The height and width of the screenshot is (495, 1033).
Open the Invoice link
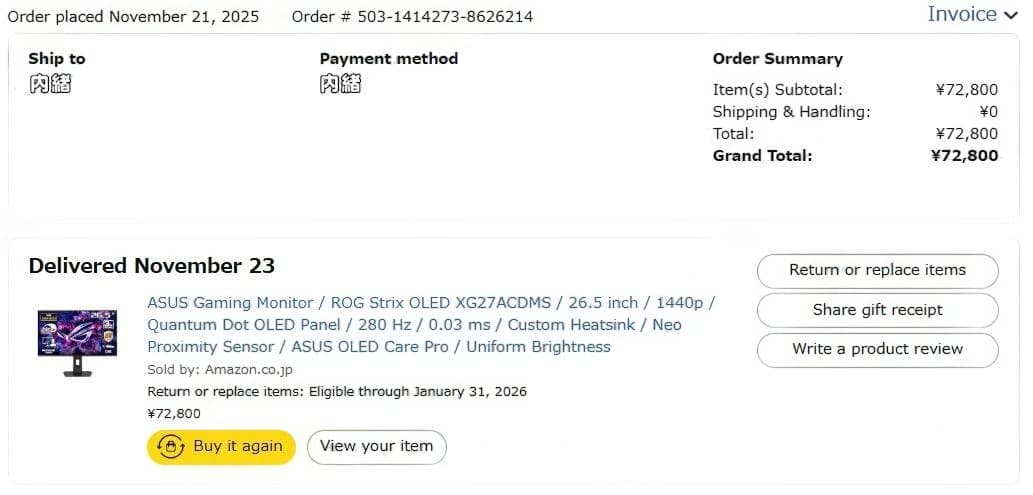click(961, 14)
